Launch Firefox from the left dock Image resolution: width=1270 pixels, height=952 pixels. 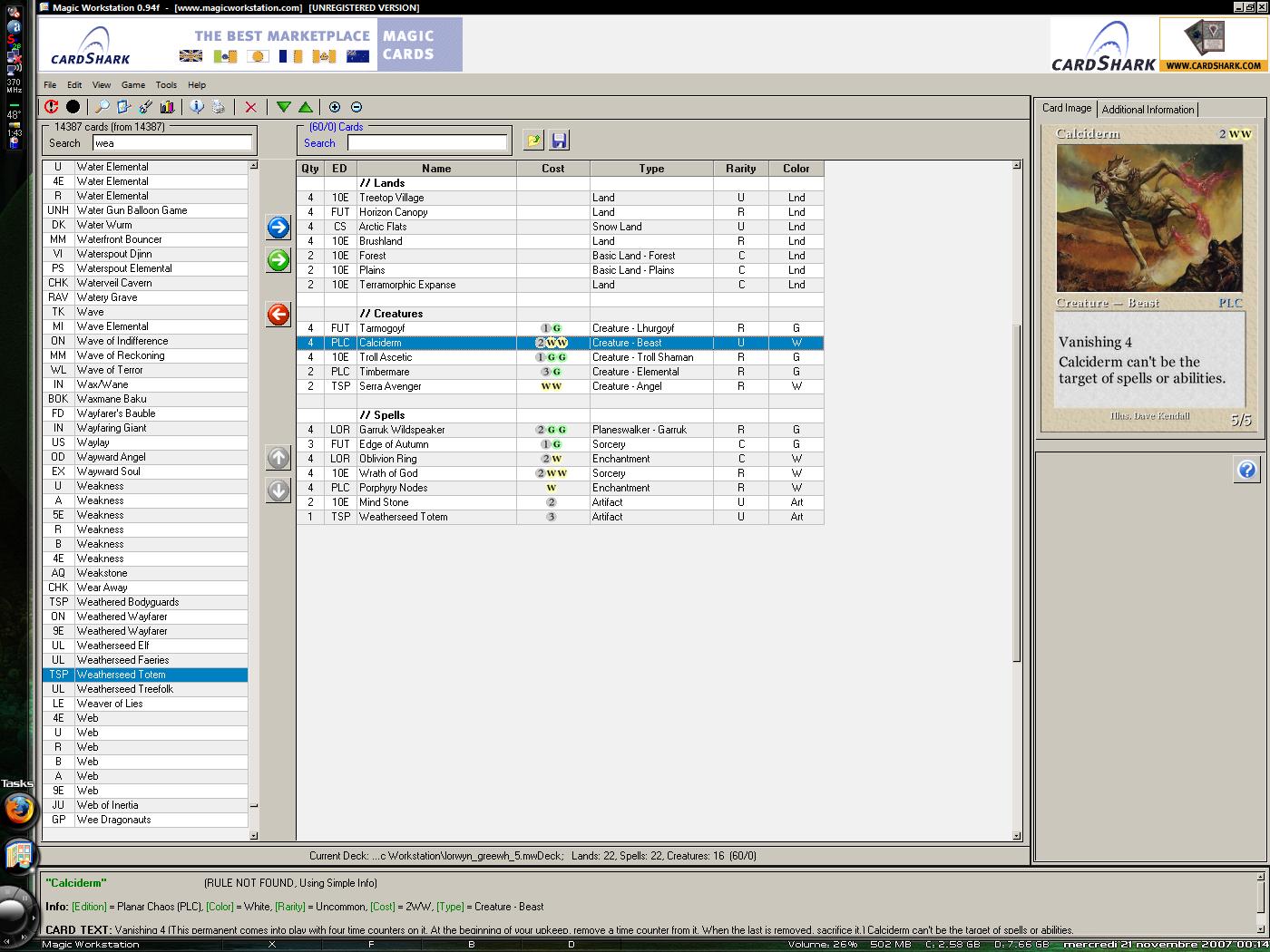(x=18, y=810)
